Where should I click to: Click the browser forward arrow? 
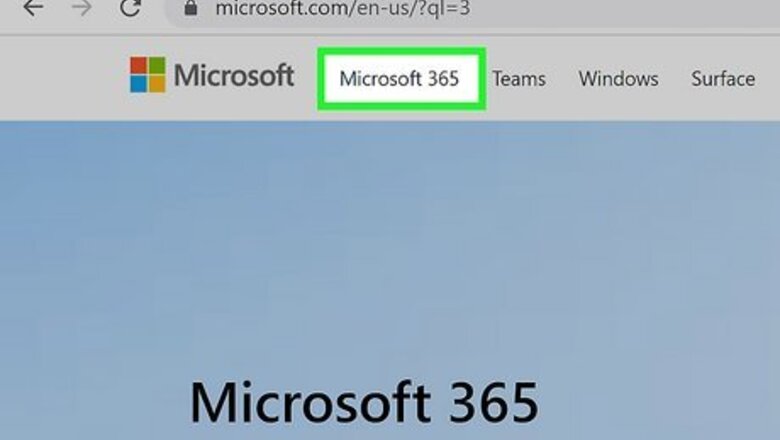point(82,7)
